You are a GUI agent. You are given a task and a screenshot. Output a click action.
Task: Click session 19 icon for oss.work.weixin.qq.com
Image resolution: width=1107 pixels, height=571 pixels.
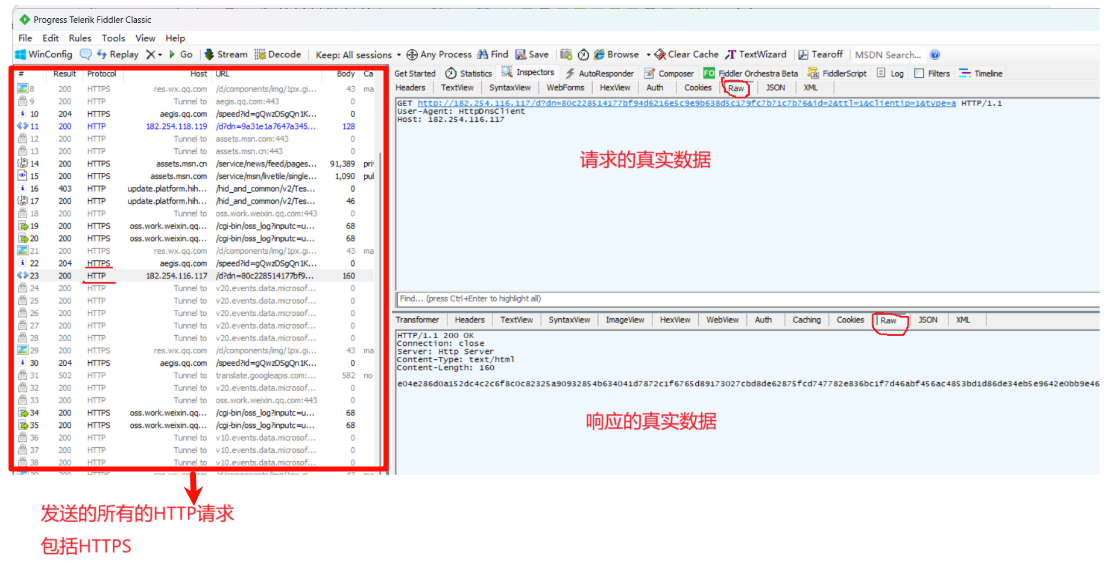pyautogui.click(x=23, y=226)
